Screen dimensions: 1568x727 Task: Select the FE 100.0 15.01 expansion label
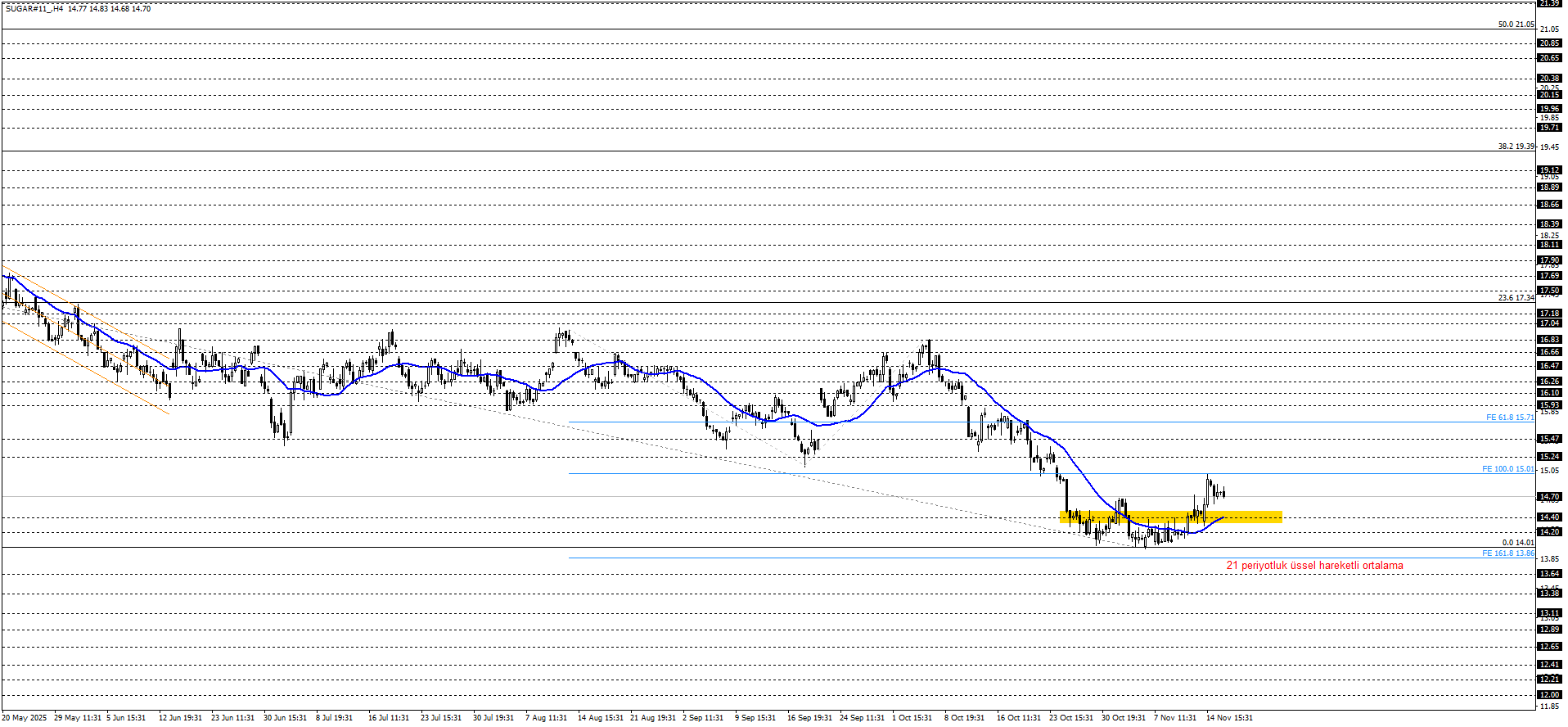pyautogui.click(x=1507, y=469)
